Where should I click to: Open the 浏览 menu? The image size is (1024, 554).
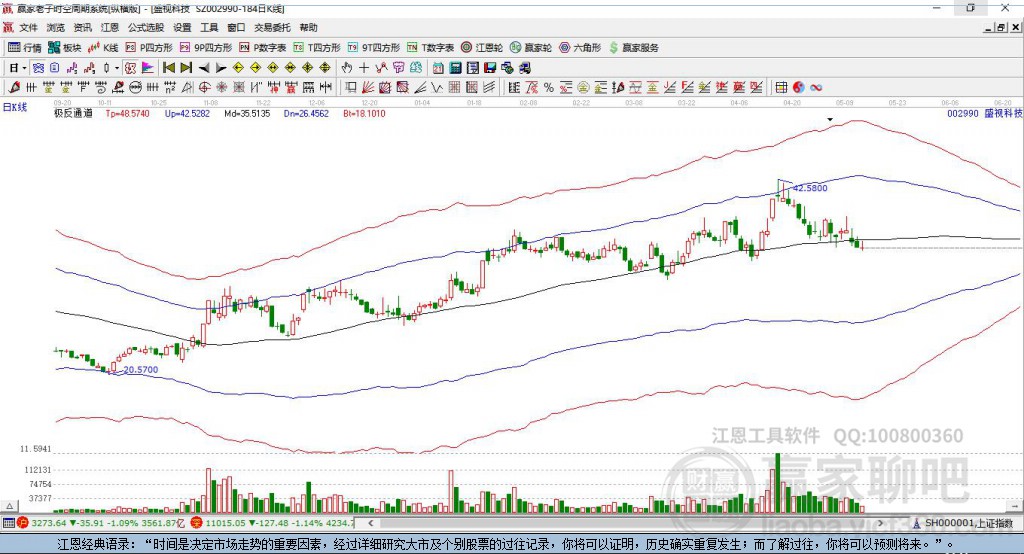[x=56, y=27]
